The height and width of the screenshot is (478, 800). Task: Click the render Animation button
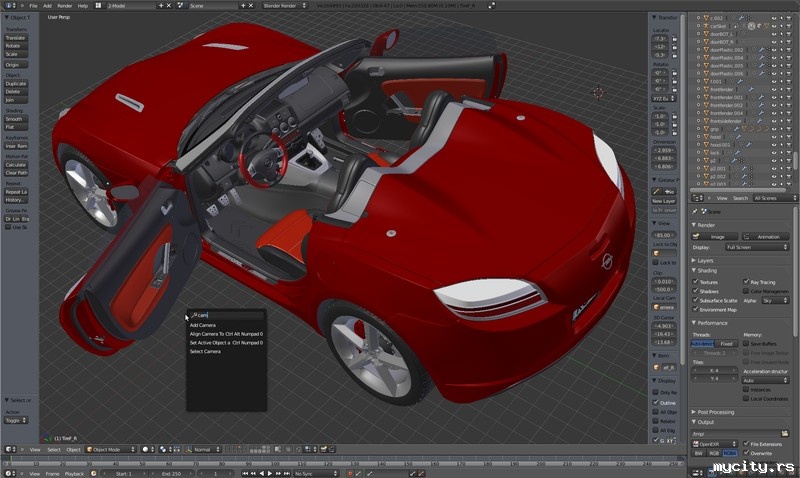(x=764, y=237)
